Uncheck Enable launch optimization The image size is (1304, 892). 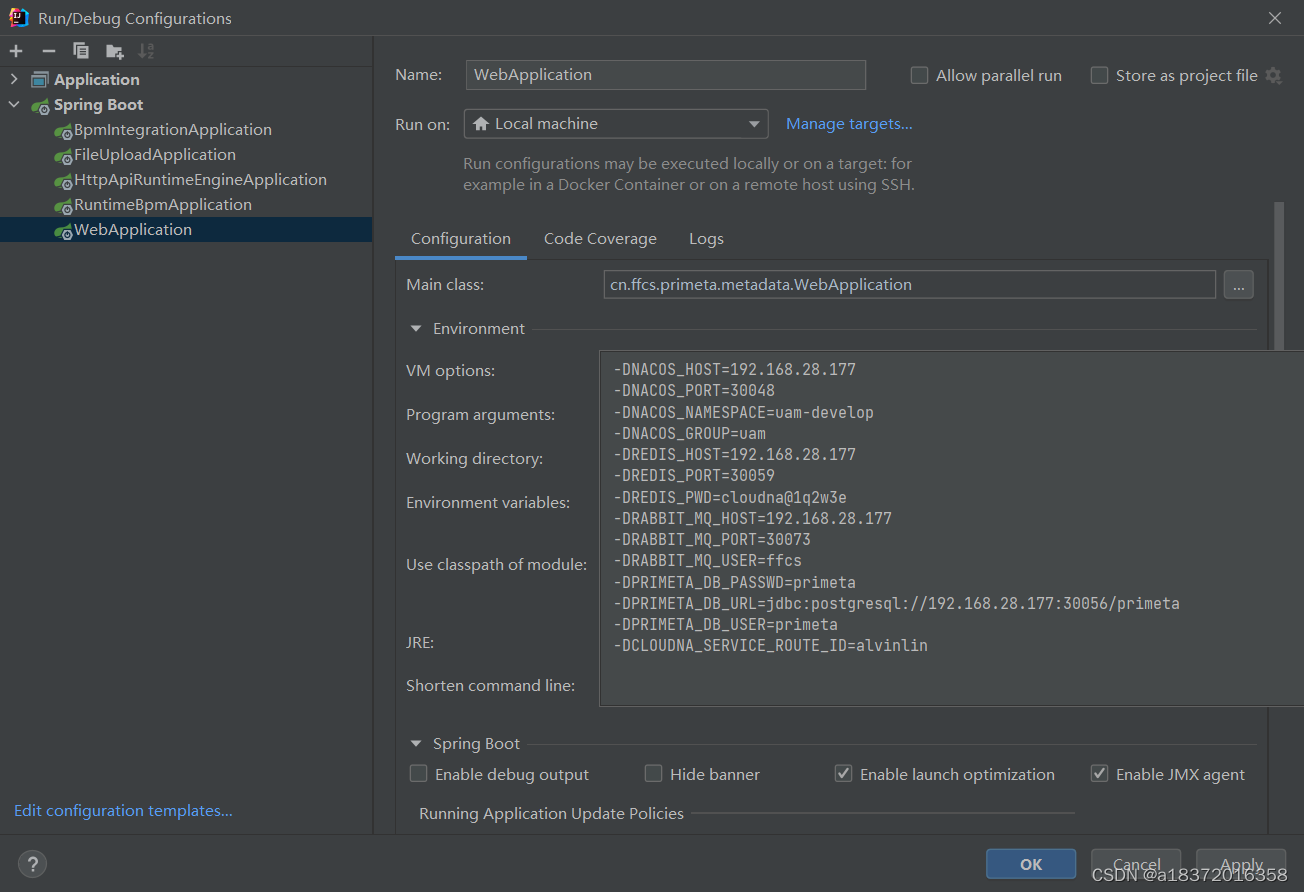843,774
